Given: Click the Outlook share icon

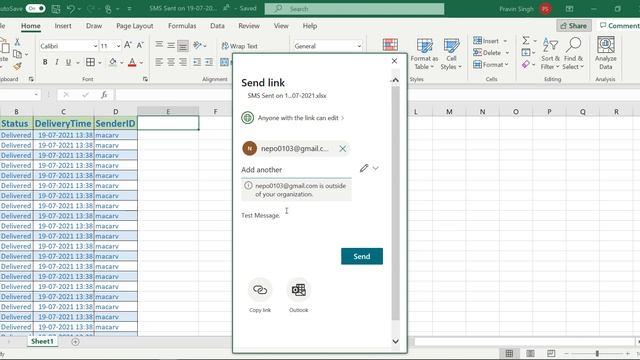Looking at the screenshot, I should [x=299, y=290].
